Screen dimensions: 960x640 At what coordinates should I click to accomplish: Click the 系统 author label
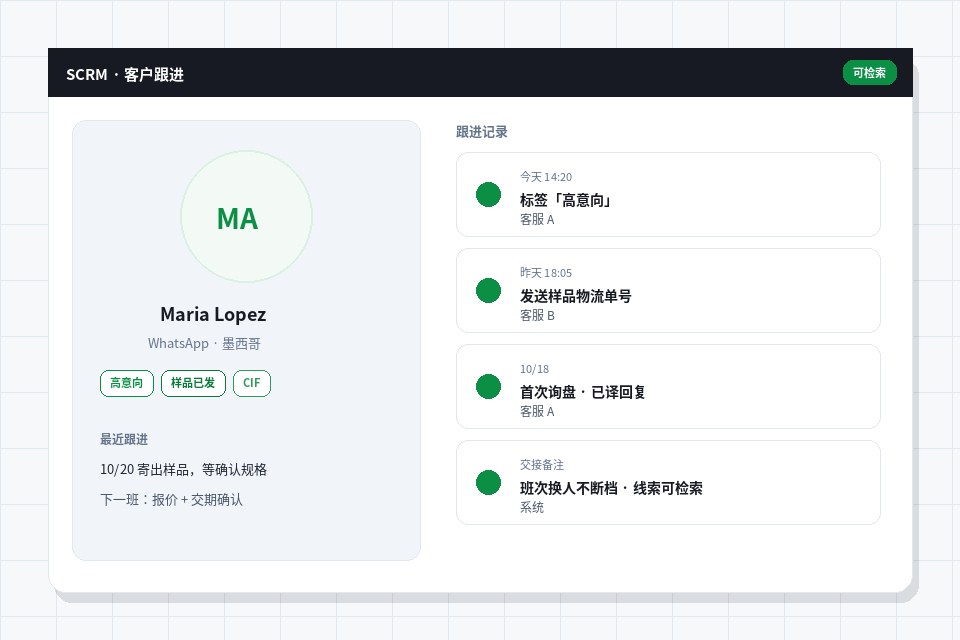(531, 507)
